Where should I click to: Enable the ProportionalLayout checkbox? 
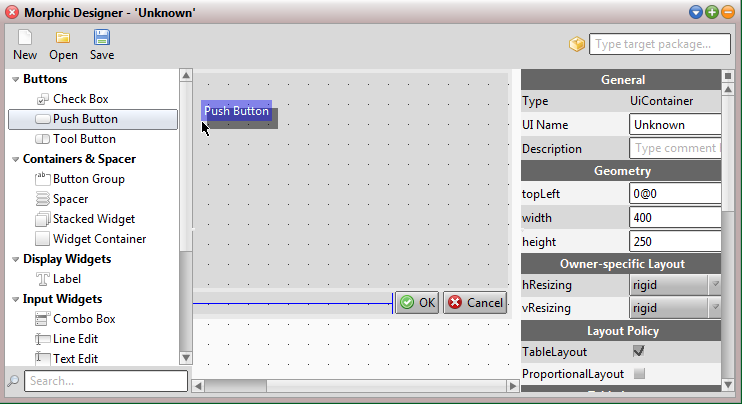click(639, 374)
